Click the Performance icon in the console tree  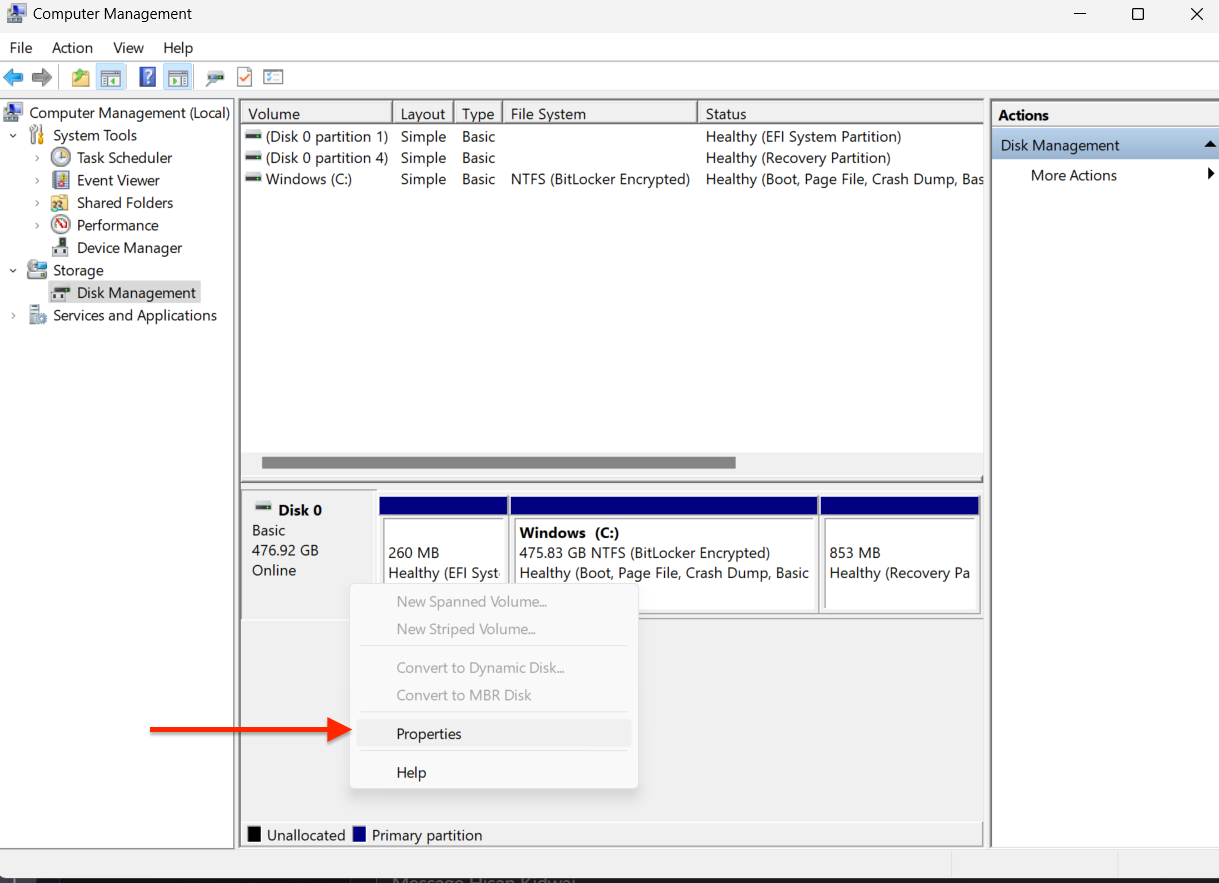[61, 225]
